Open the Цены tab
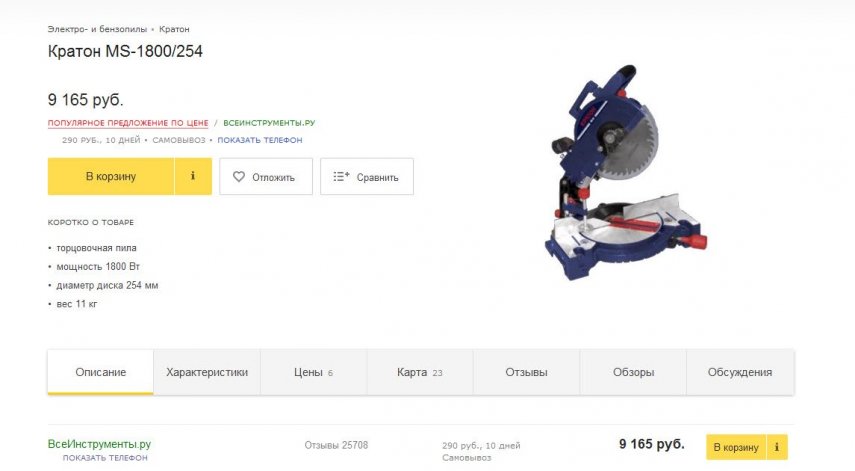Screen dimensions: 855x471 tap(314, 372)
